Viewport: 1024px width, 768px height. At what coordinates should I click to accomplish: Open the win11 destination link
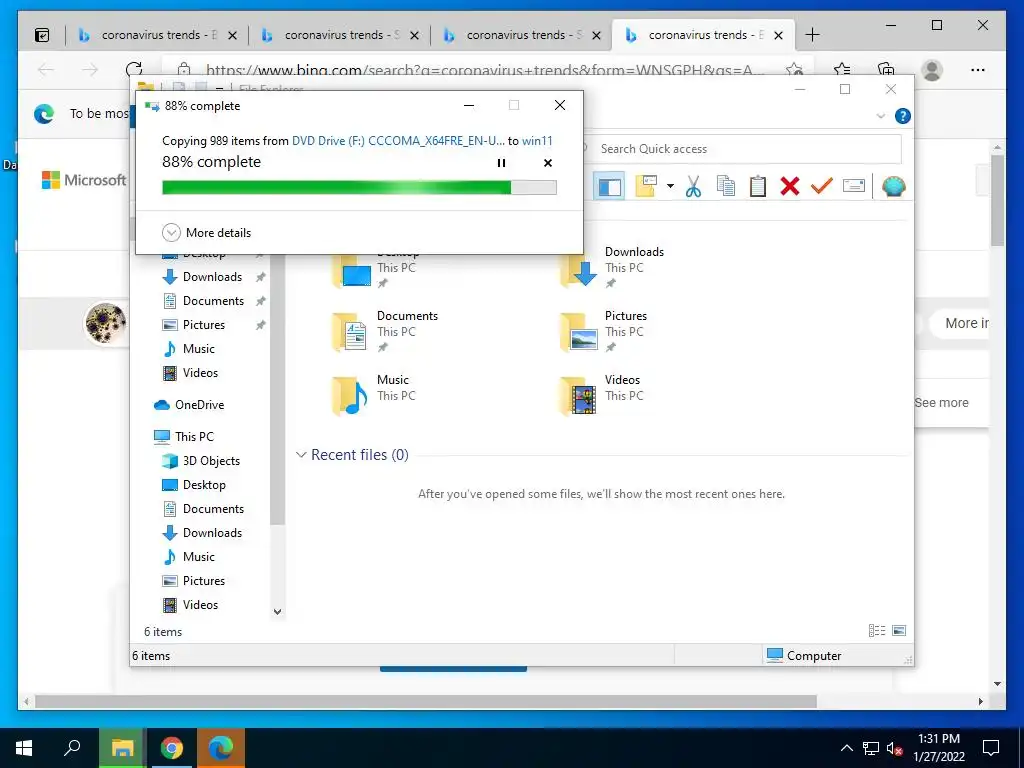[537, 140]
